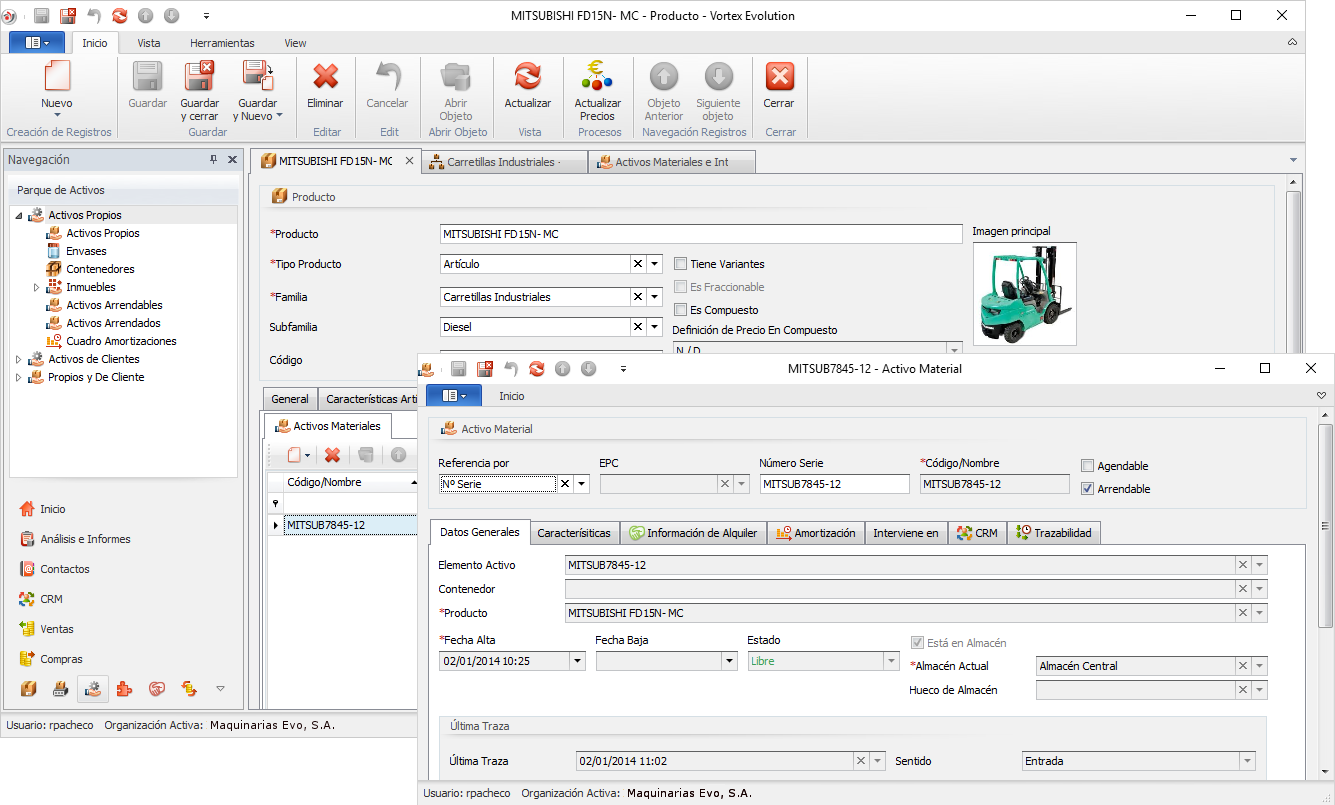Open the Sentido dropdown showing Entrada
Screen dimensions: 1335x805
1246,761
